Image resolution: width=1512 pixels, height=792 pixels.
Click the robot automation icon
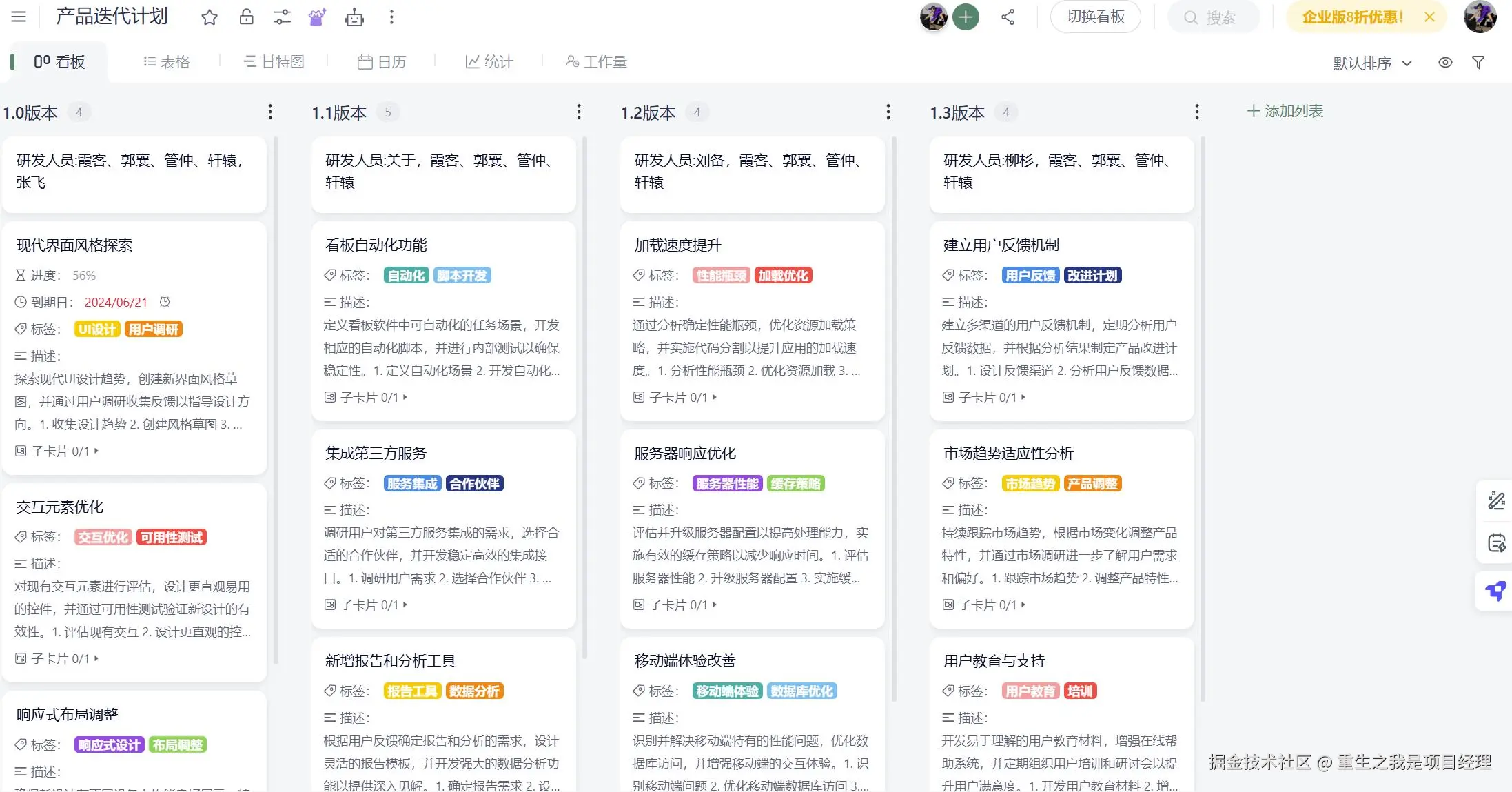pyautogui.click(x=354, y=17)
